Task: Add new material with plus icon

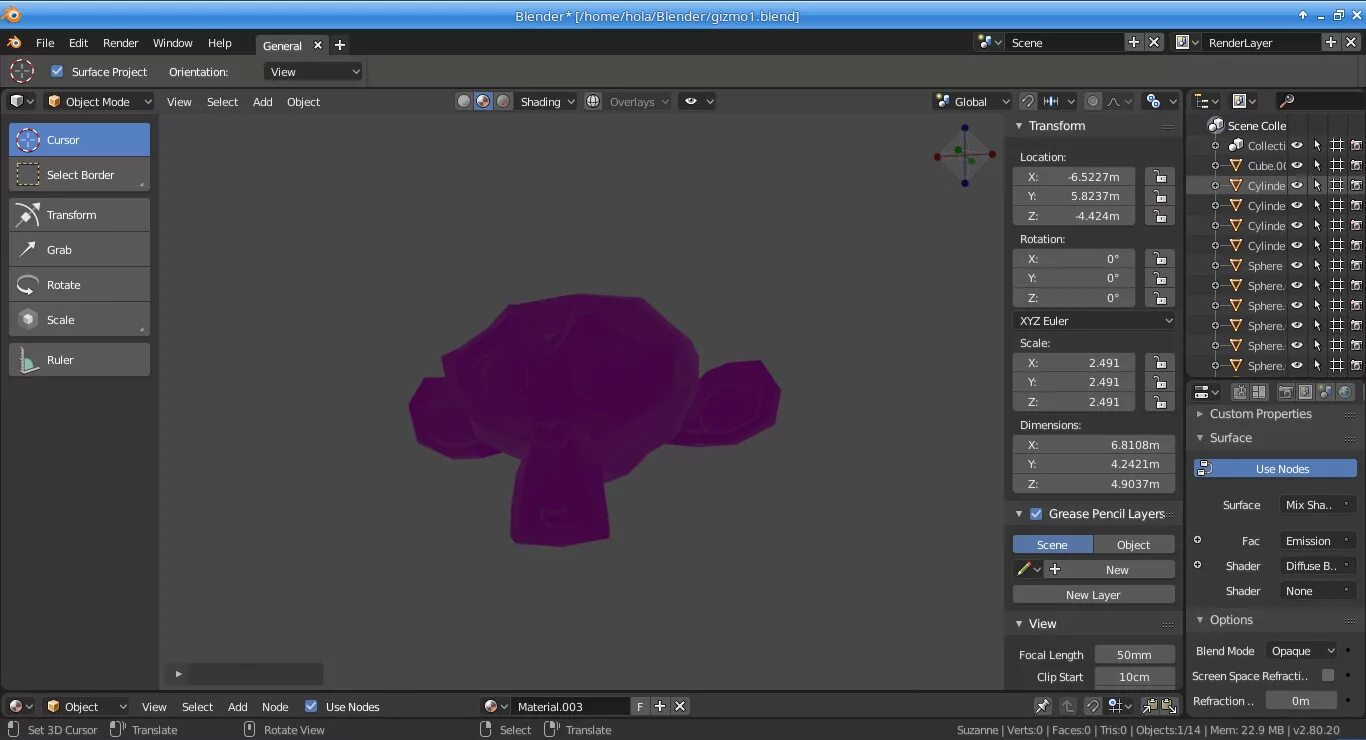Action: tap(660, 706)
